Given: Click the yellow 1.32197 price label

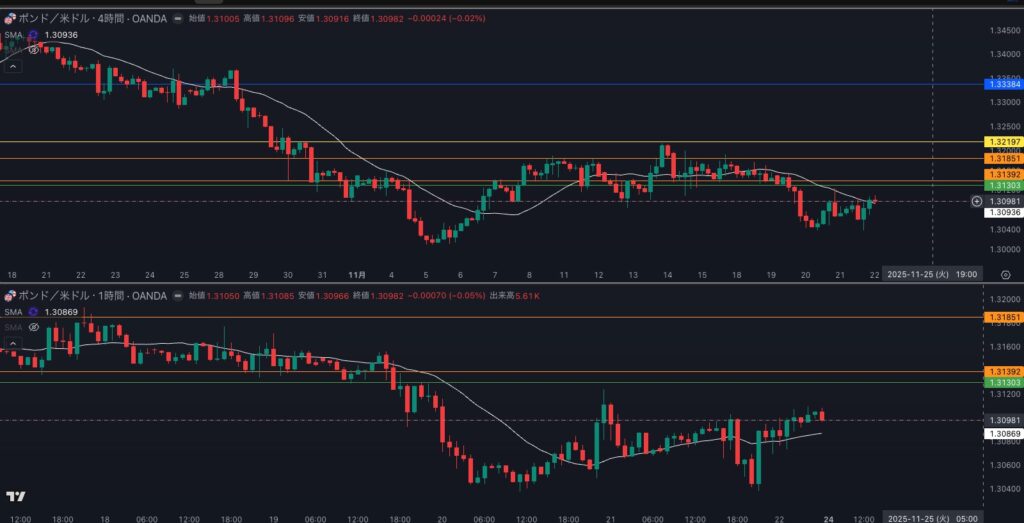Looking at the screenshot, I should tap(1003, 143).
